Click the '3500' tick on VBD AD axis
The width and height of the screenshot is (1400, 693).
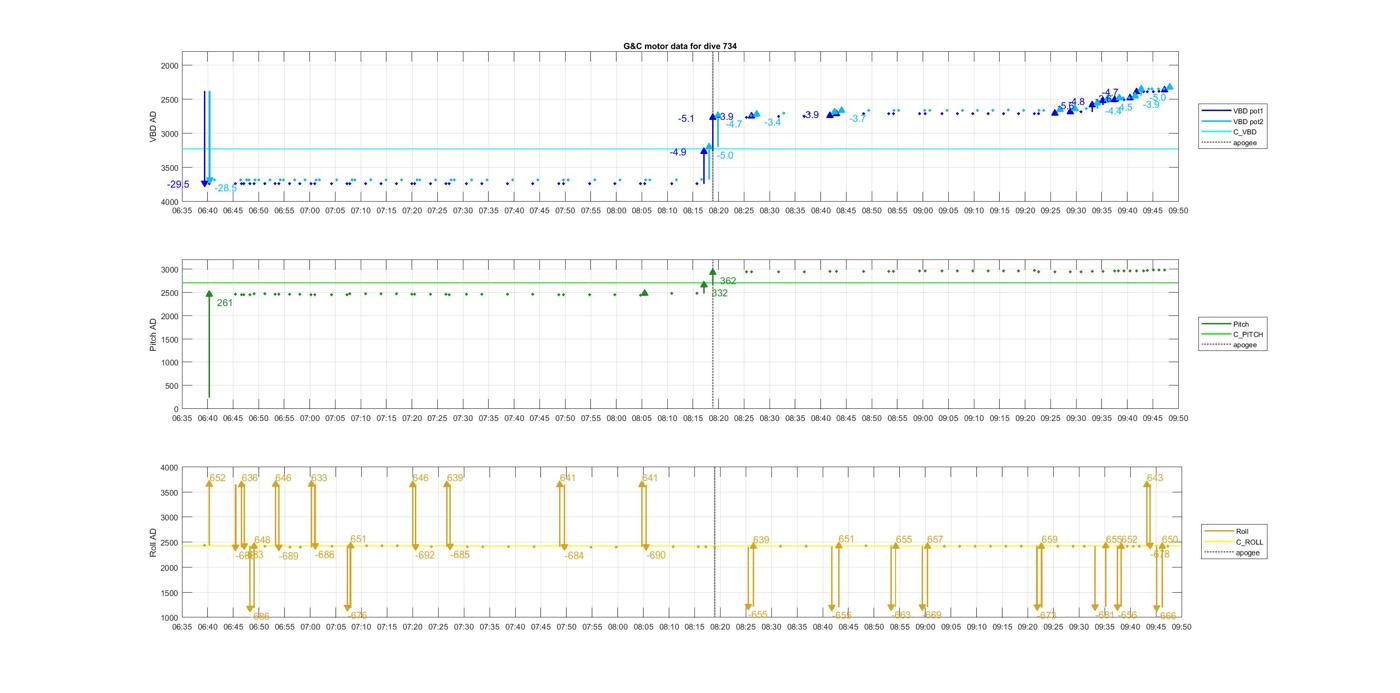click(169, 168)
